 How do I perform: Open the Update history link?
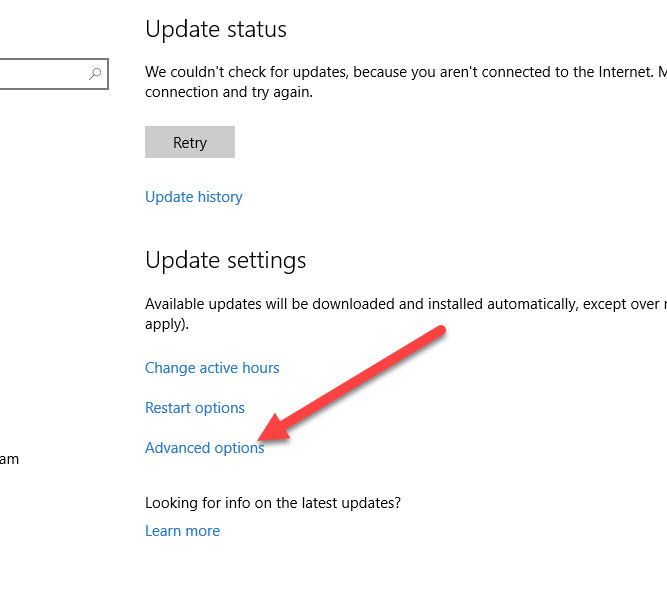(x=193, y=197)
